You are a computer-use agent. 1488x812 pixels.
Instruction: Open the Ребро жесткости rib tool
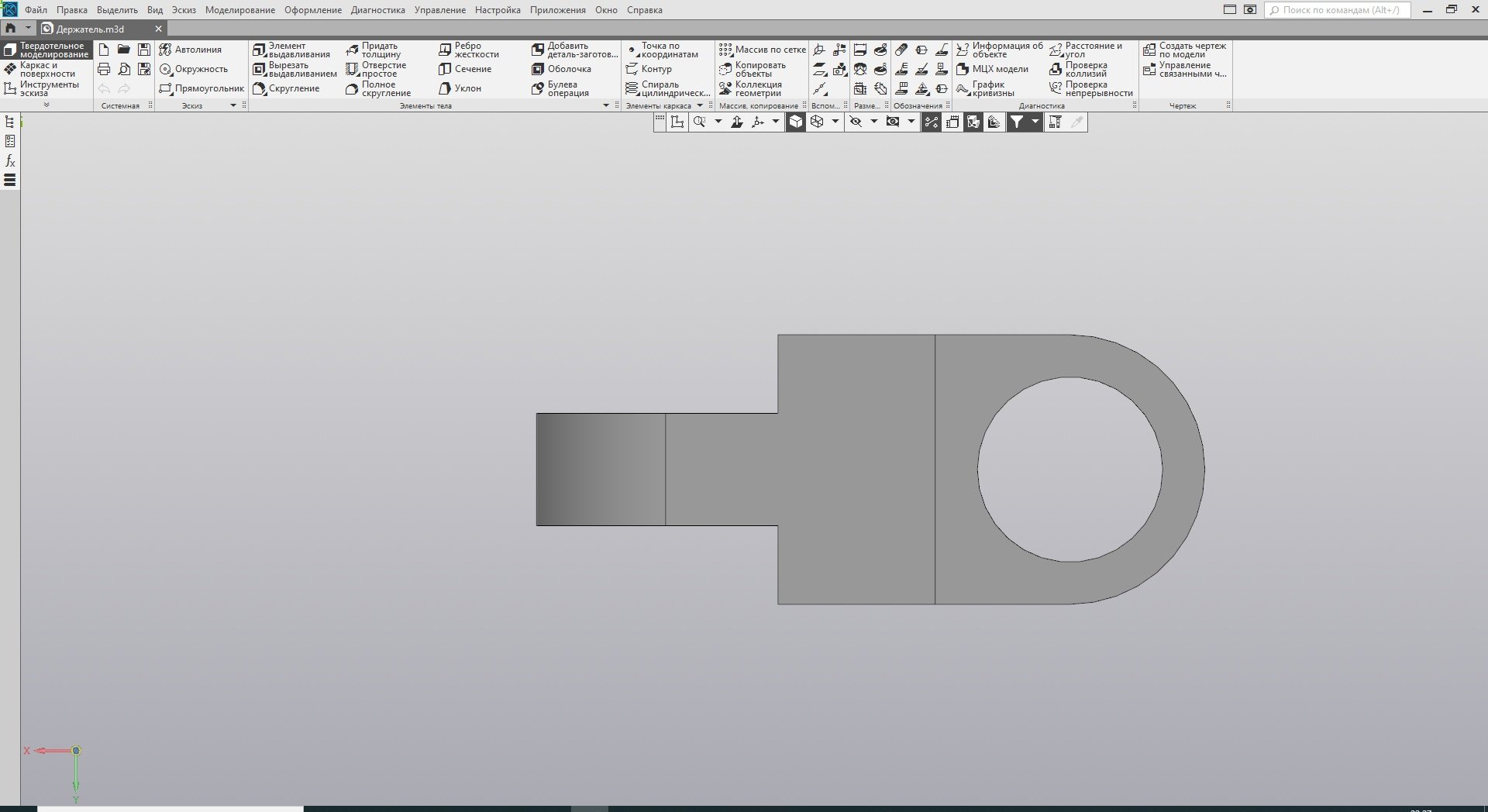(469, 50)
